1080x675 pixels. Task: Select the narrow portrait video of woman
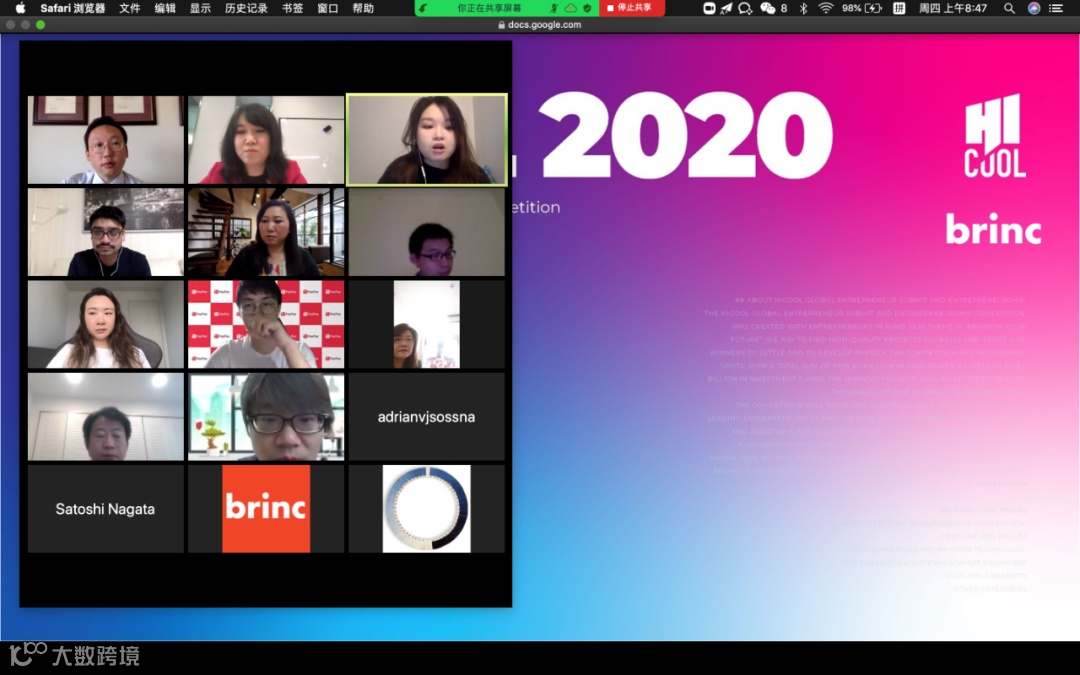[427, 324]
